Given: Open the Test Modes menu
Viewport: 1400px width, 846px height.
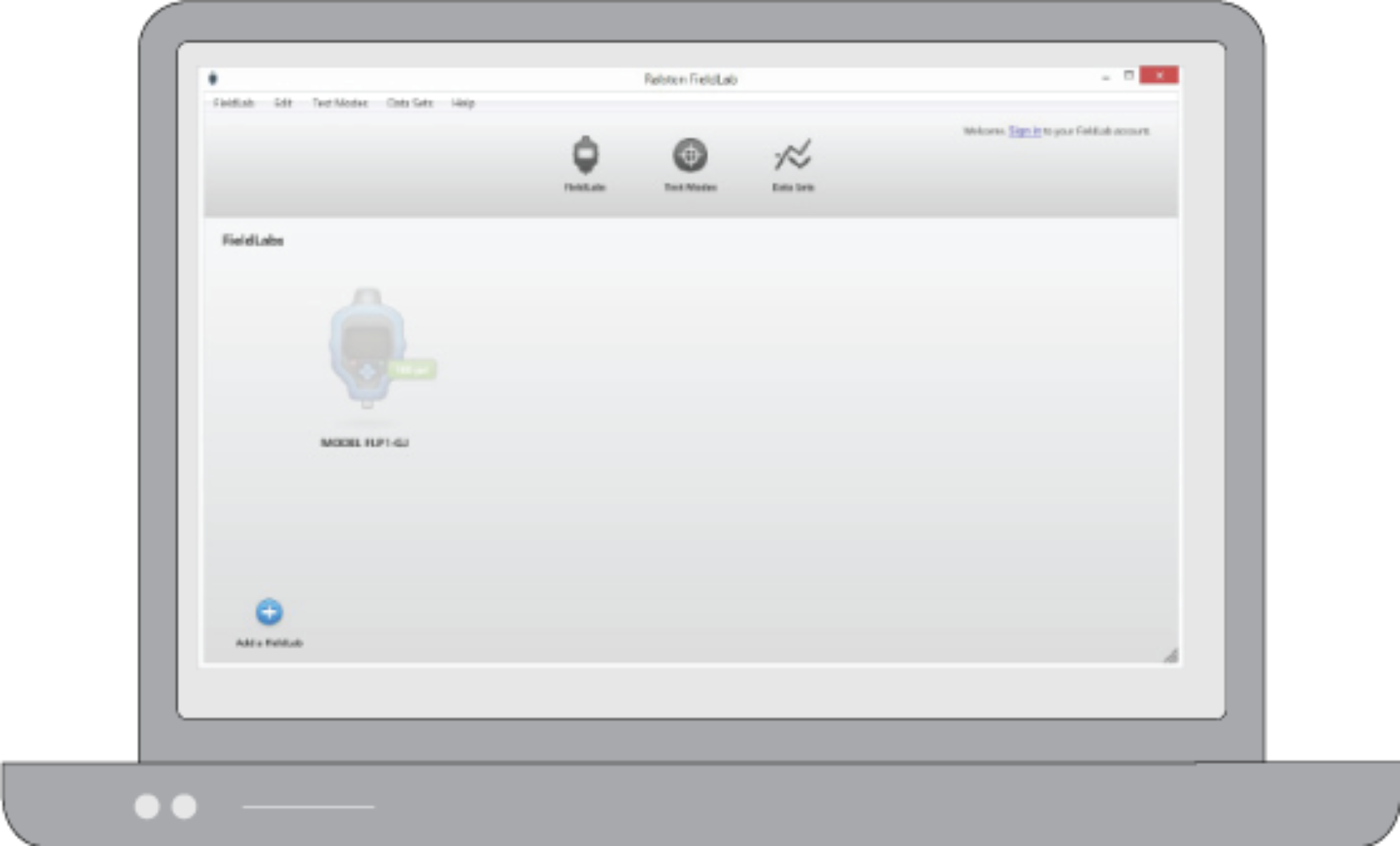Looking at the screenshot, I should (339, 103).
